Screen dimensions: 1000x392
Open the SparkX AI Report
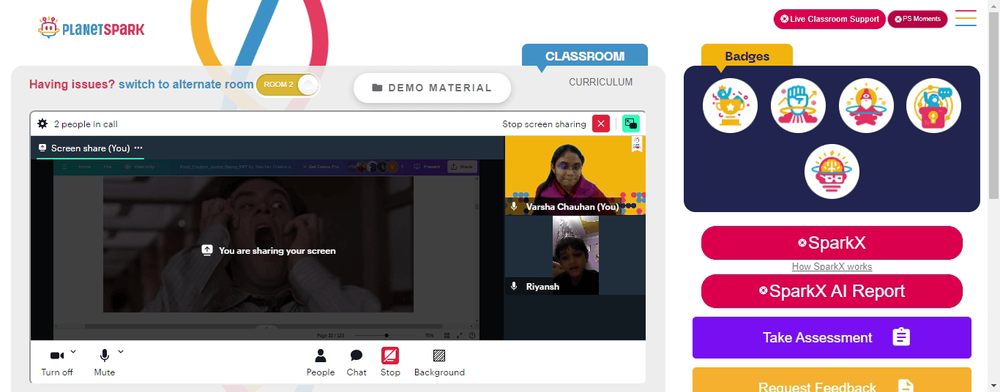pos(832,291)
